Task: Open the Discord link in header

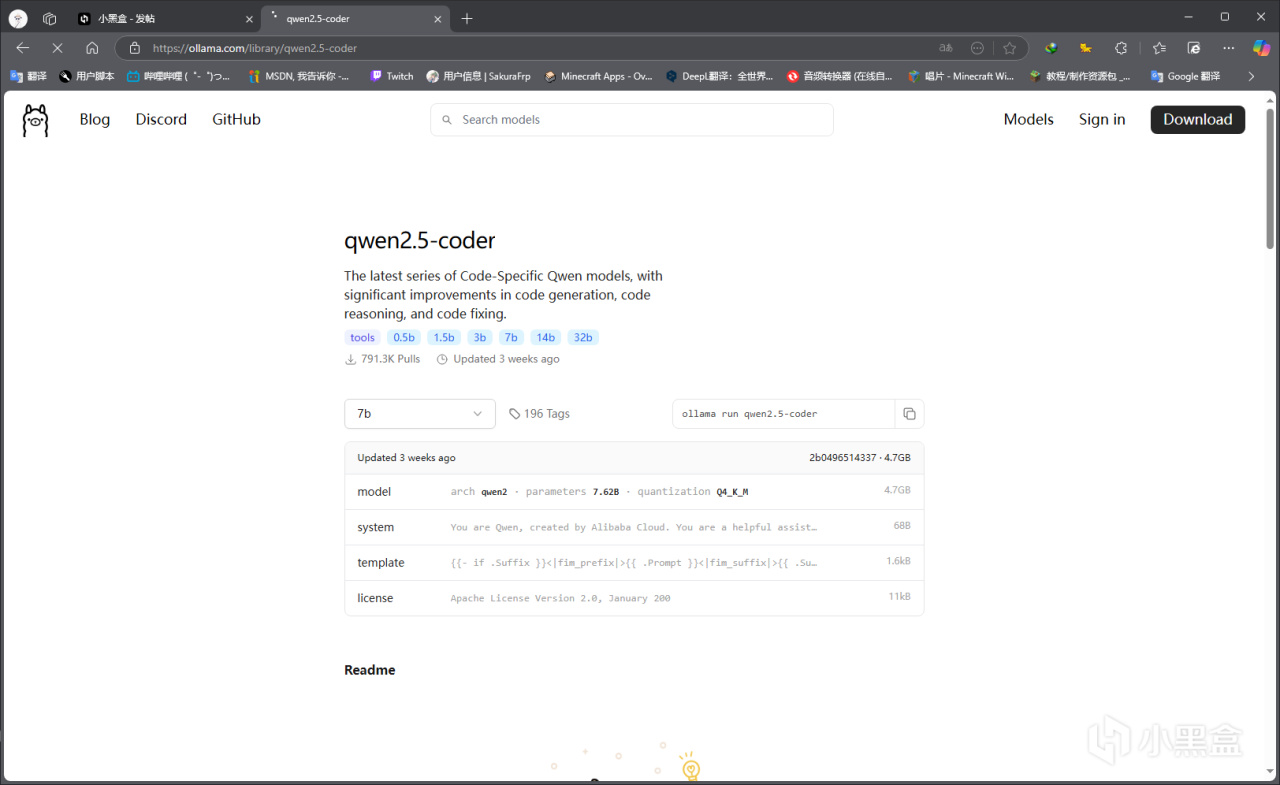Action: (x=161, y=120)
